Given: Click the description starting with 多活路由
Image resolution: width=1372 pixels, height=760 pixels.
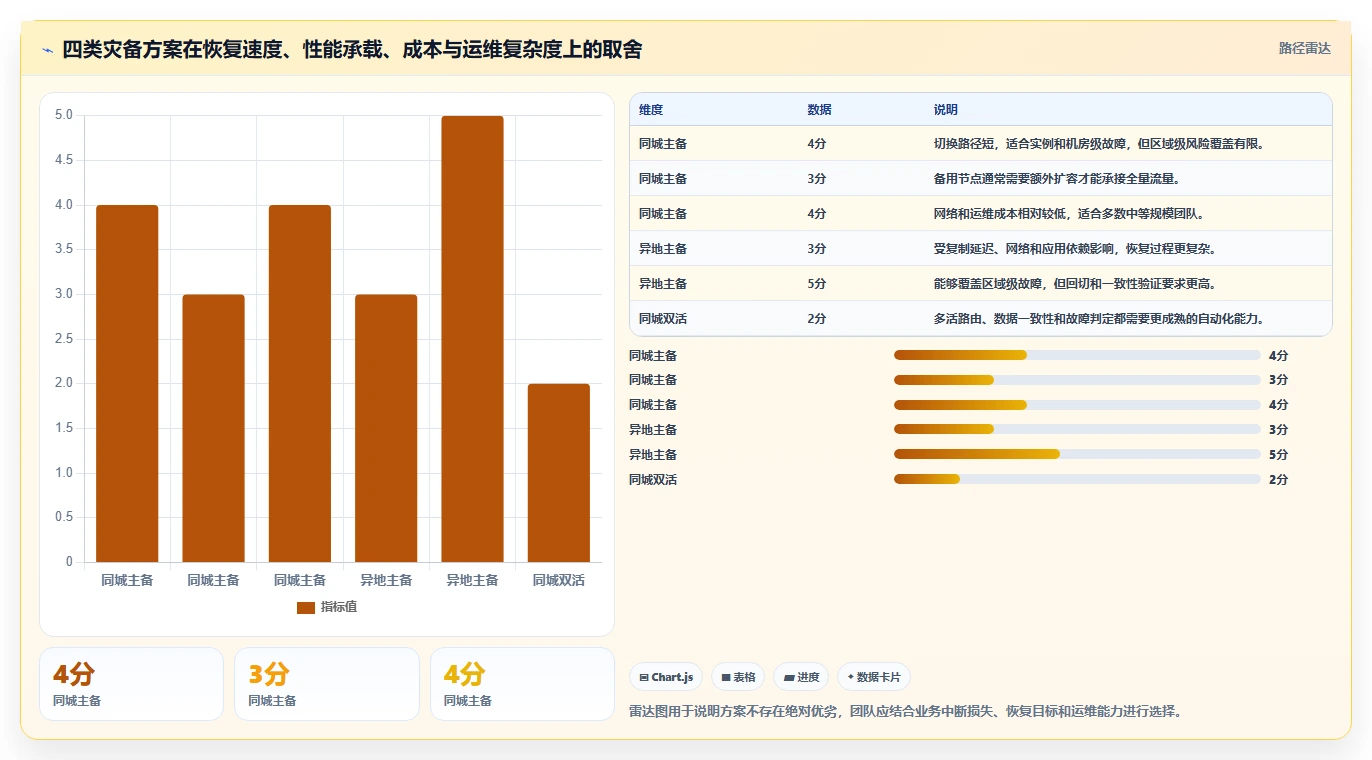Looking at the screenshot, I should 1099,319.
